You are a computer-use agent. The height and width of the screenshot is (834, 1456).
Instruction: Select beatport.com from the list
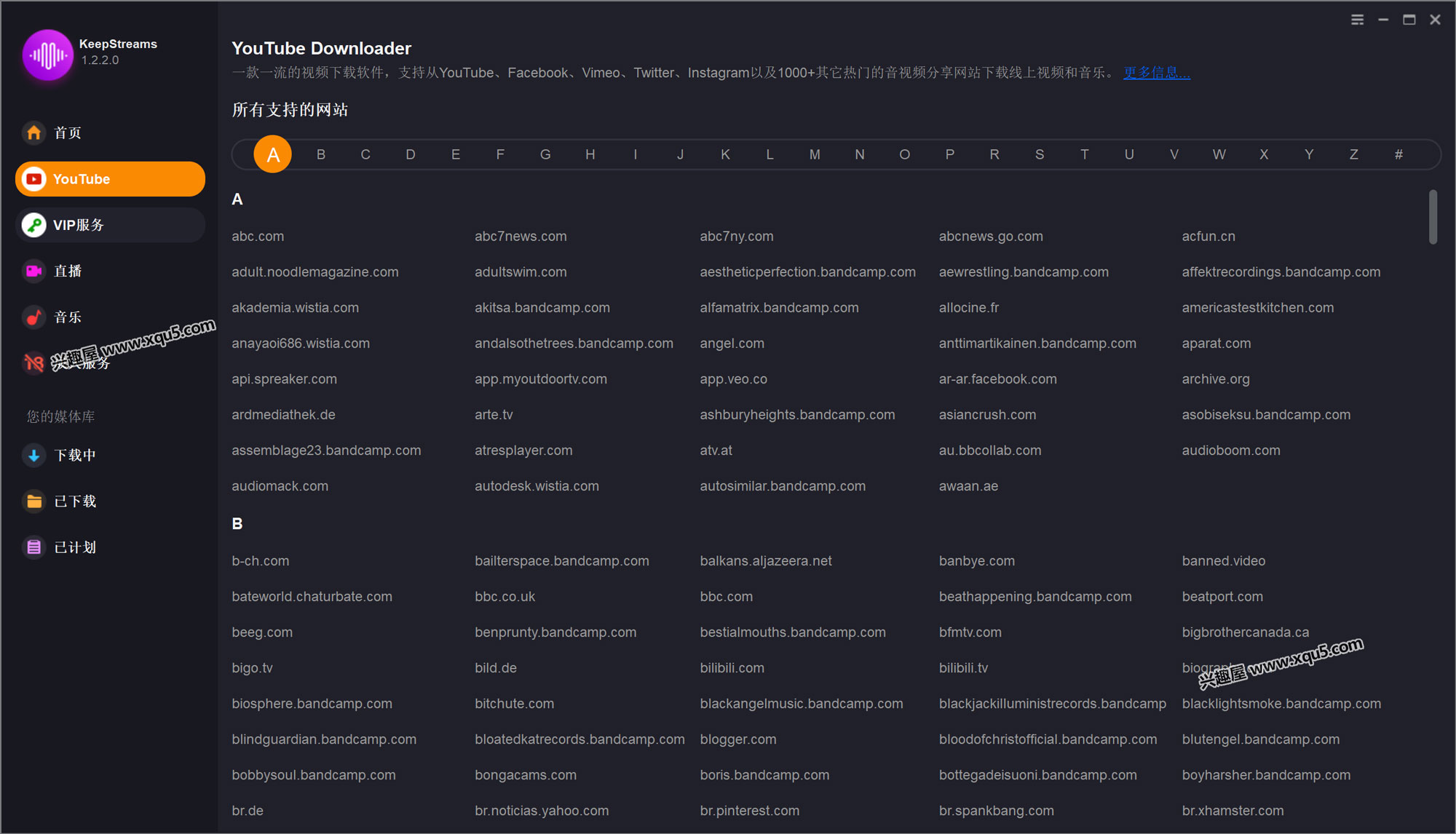click(x=1222, y=597)
